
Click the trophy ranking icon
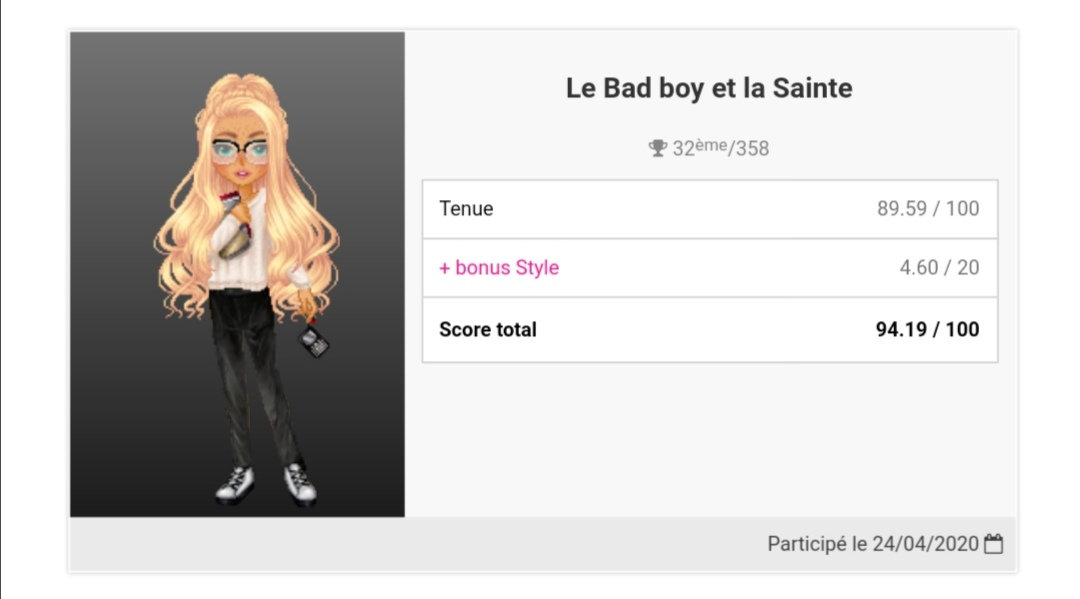click(657, 148)
